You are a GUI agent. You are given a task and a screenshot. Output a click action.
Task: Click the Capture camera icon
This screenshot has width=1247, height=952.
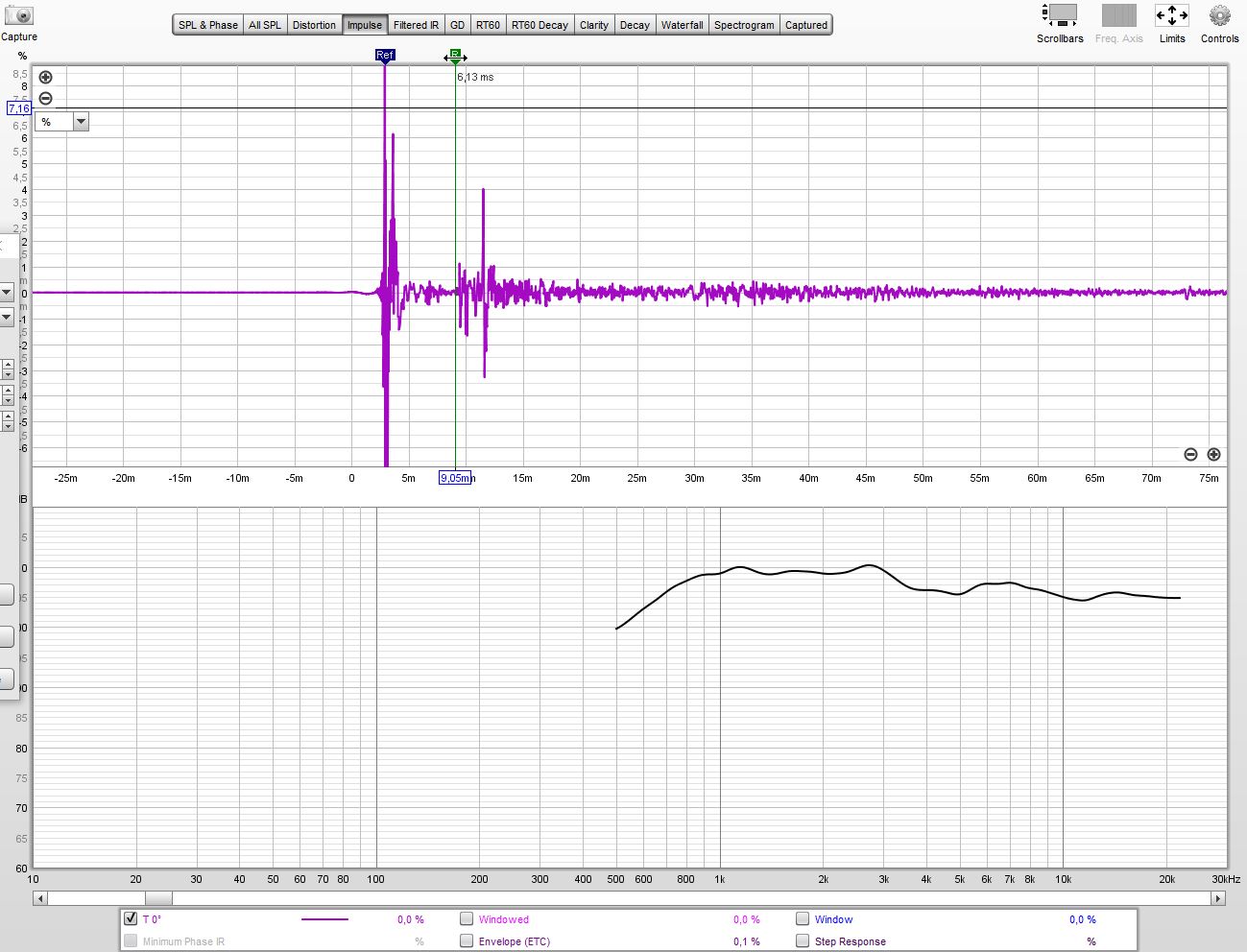19,16
